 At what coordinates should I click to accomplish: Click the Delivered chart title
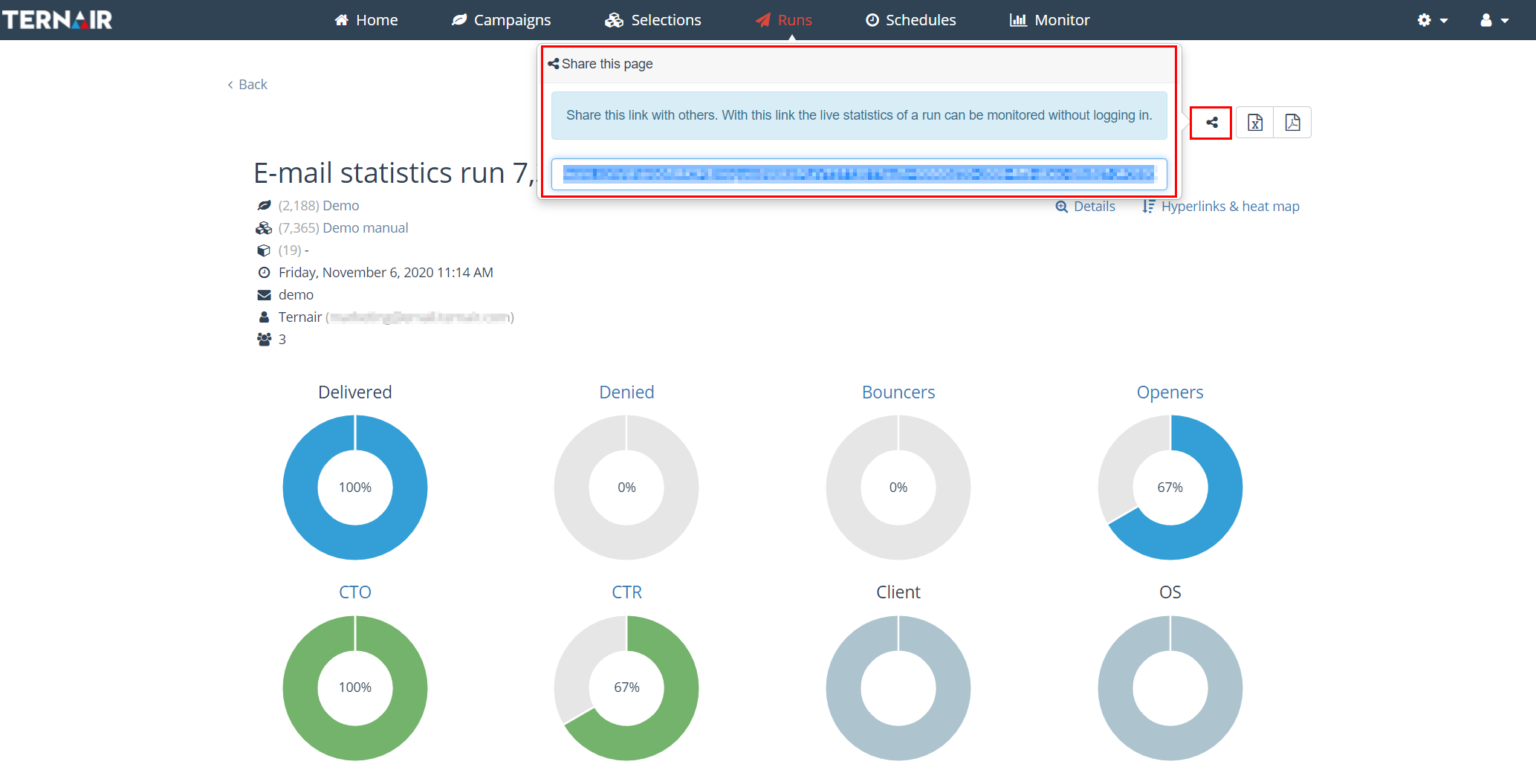point(355,392)
